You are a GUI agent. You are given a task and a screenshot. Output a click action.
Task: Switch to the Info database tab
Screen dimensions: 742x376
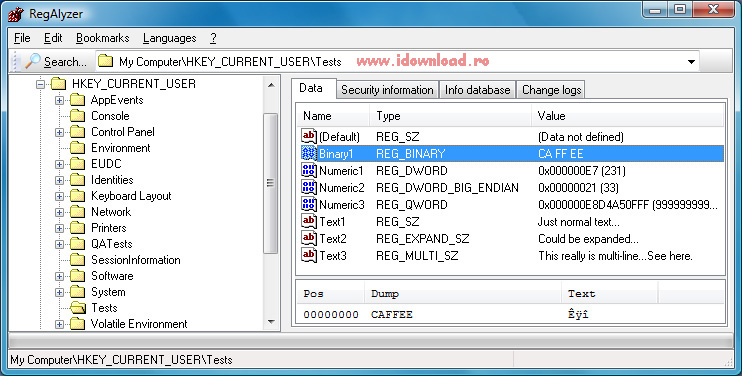coord(477,90)
